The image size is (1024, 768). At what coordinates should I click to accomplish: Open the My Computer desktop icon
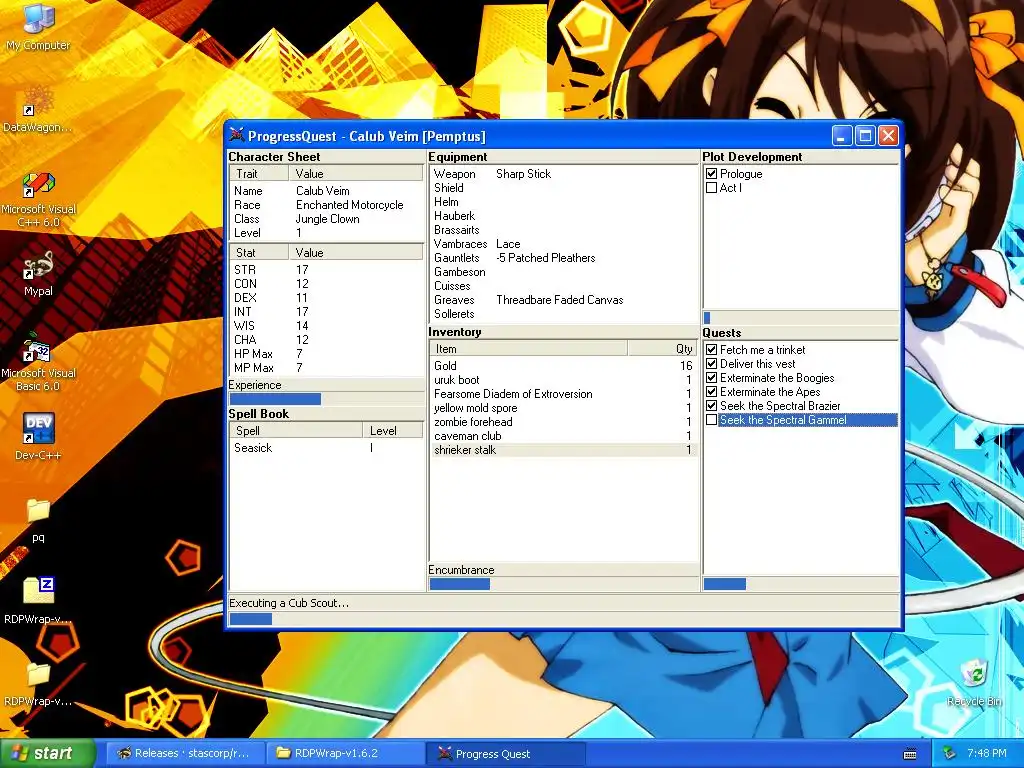tap(38, 27)
